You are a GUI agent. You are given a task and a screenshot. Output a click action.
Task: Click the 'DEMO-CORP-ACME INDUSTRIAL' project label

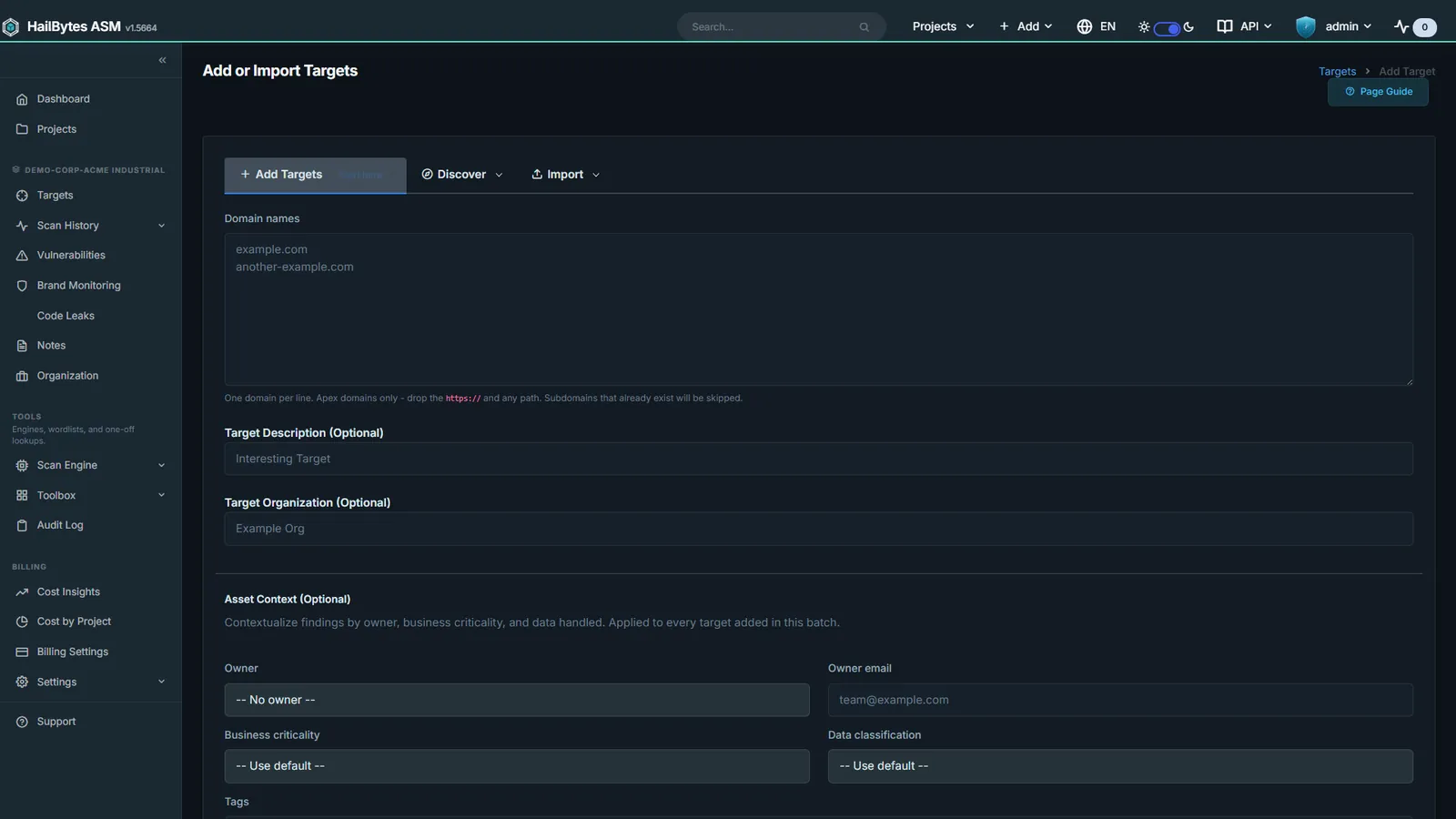pos(95,170)
